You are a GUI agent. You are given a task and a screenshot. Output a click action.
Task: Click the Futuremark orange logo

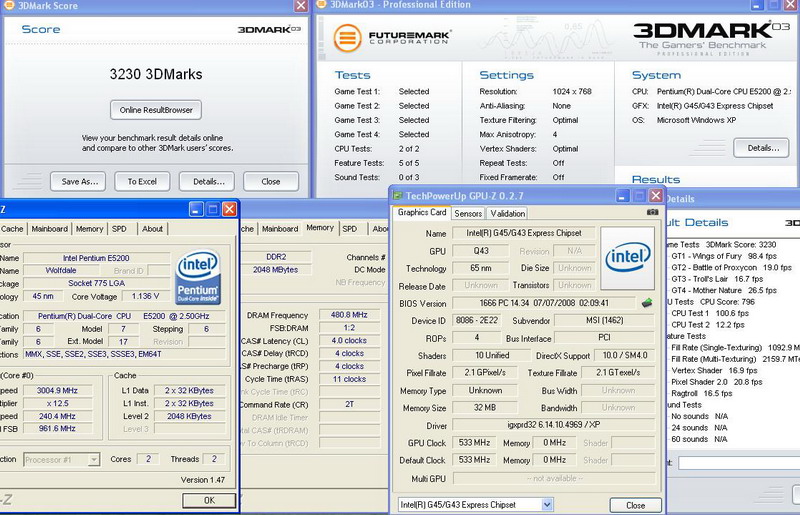pos(347,38)
